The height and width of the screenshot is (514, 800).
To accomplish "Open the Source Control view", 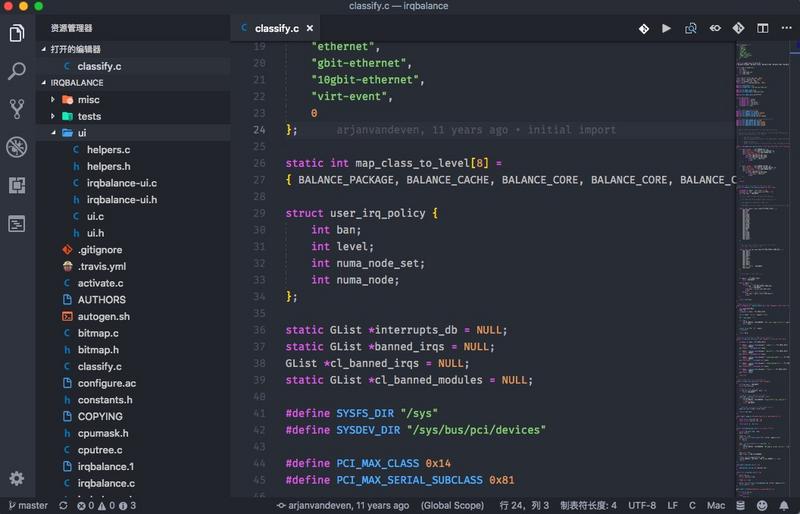I will click(17, 109).
